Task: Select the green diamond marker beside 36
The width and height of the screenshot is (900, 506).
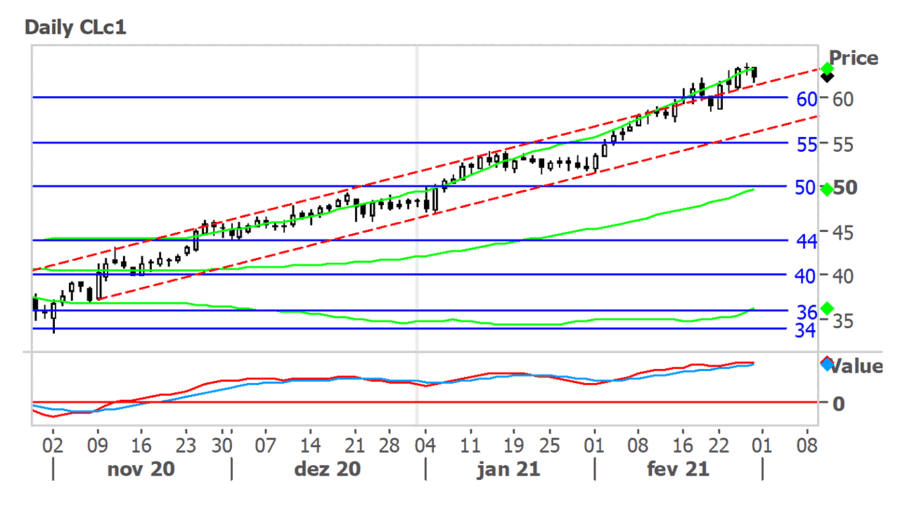Action: [x=826, y=308]
